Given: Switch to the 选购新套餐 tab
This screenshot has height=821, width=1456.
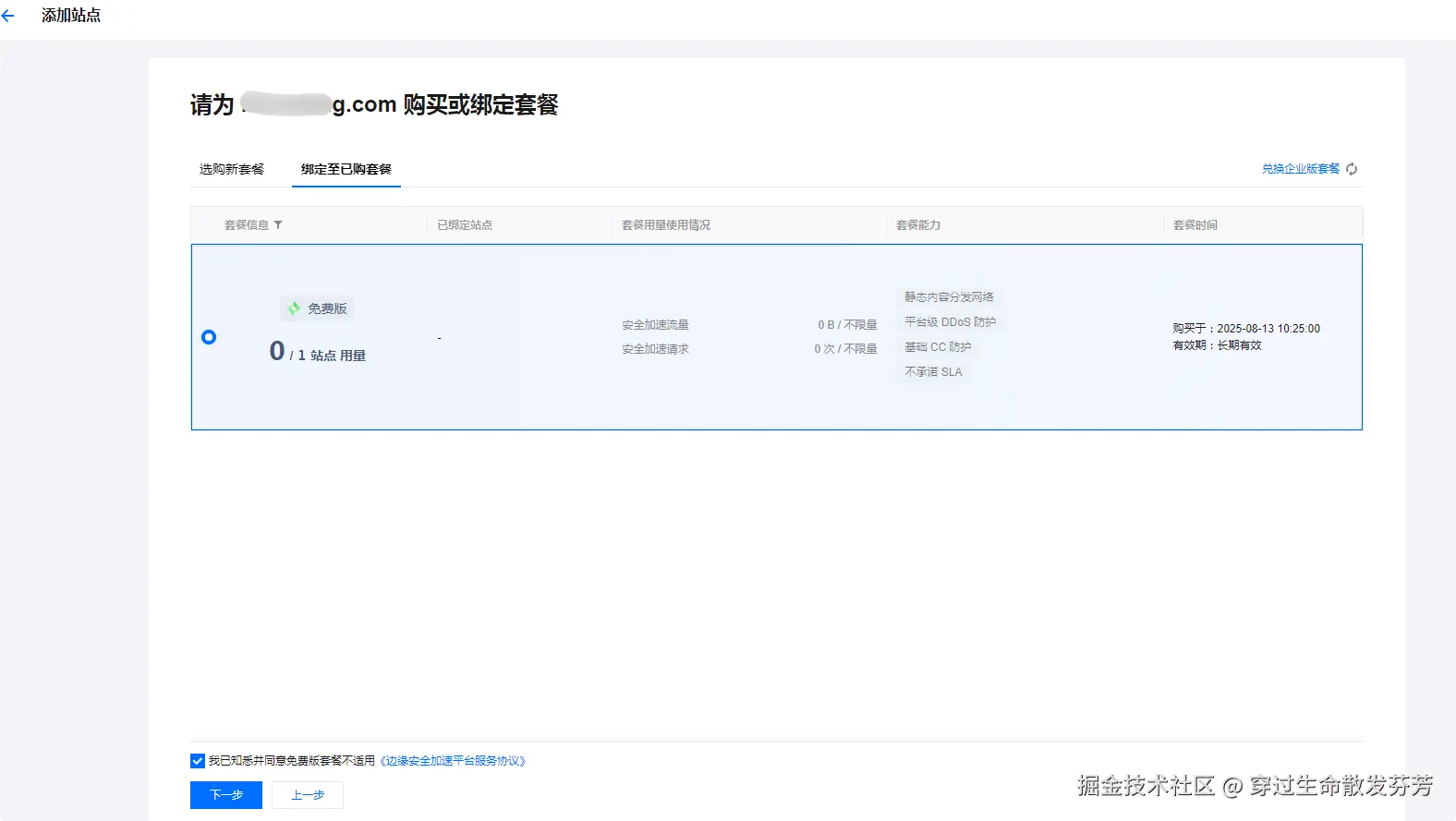Looking at the screenshot, I should pos(232,169).
